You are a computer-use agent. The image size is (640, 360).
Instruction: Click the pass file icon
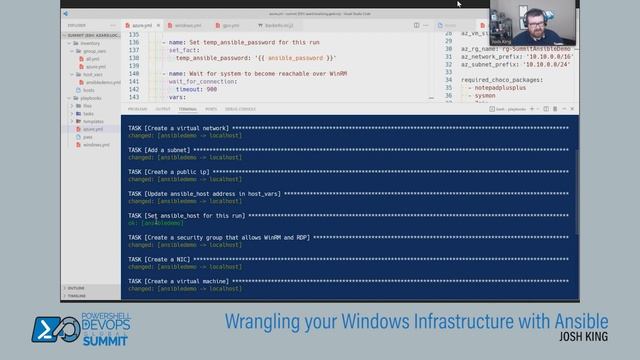(78, 137)
